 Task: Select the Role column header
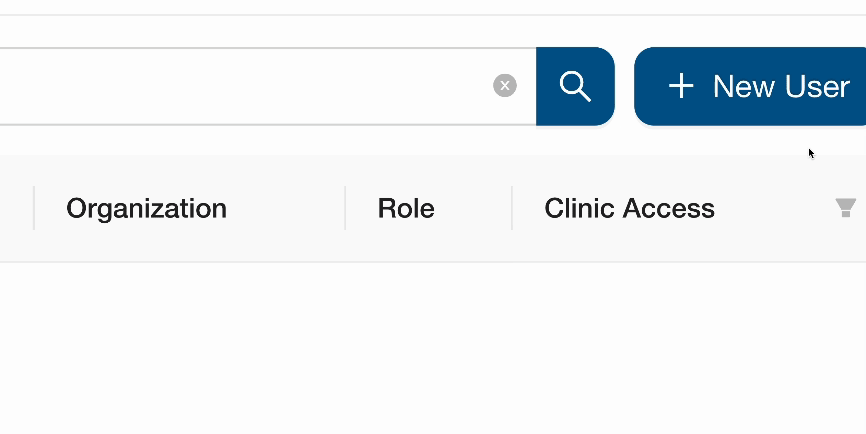click(406, 208)
